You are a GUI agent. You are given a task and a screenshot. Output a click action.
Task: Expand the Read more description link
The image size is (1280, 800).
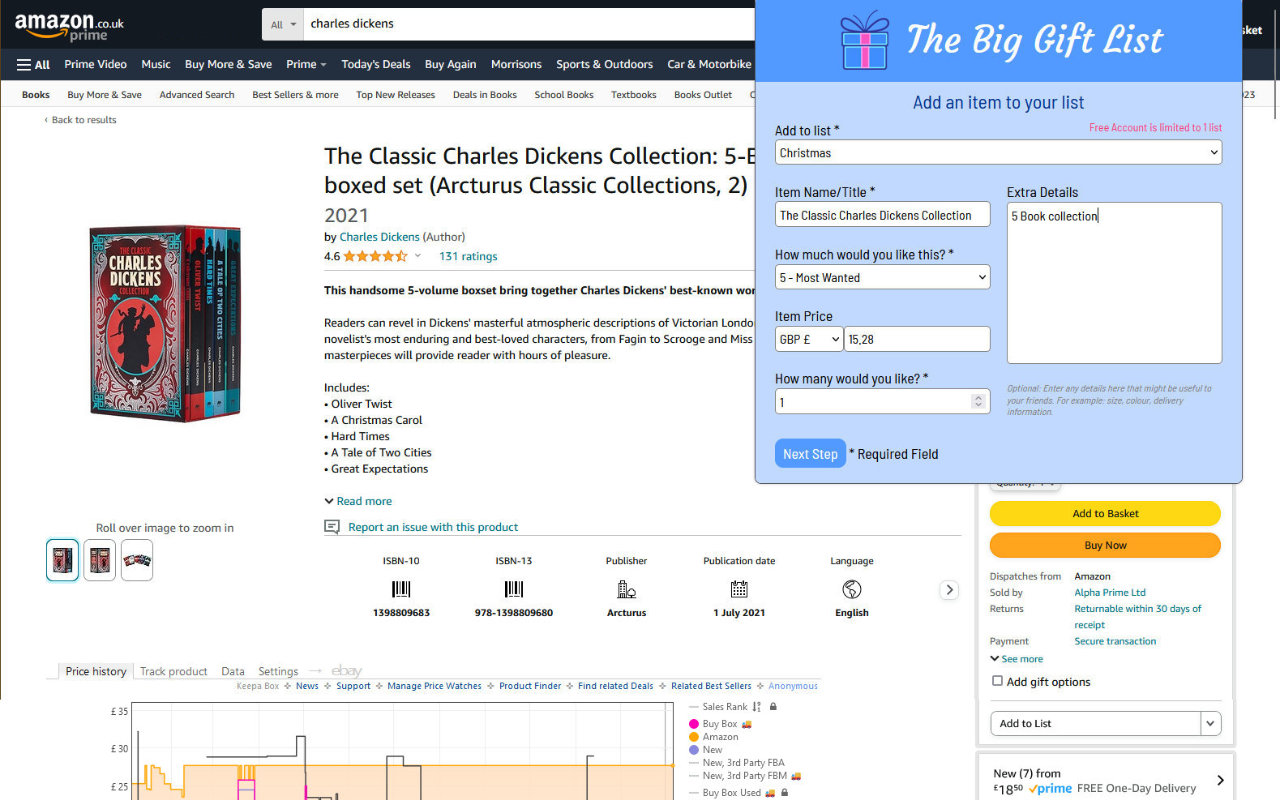358,501
